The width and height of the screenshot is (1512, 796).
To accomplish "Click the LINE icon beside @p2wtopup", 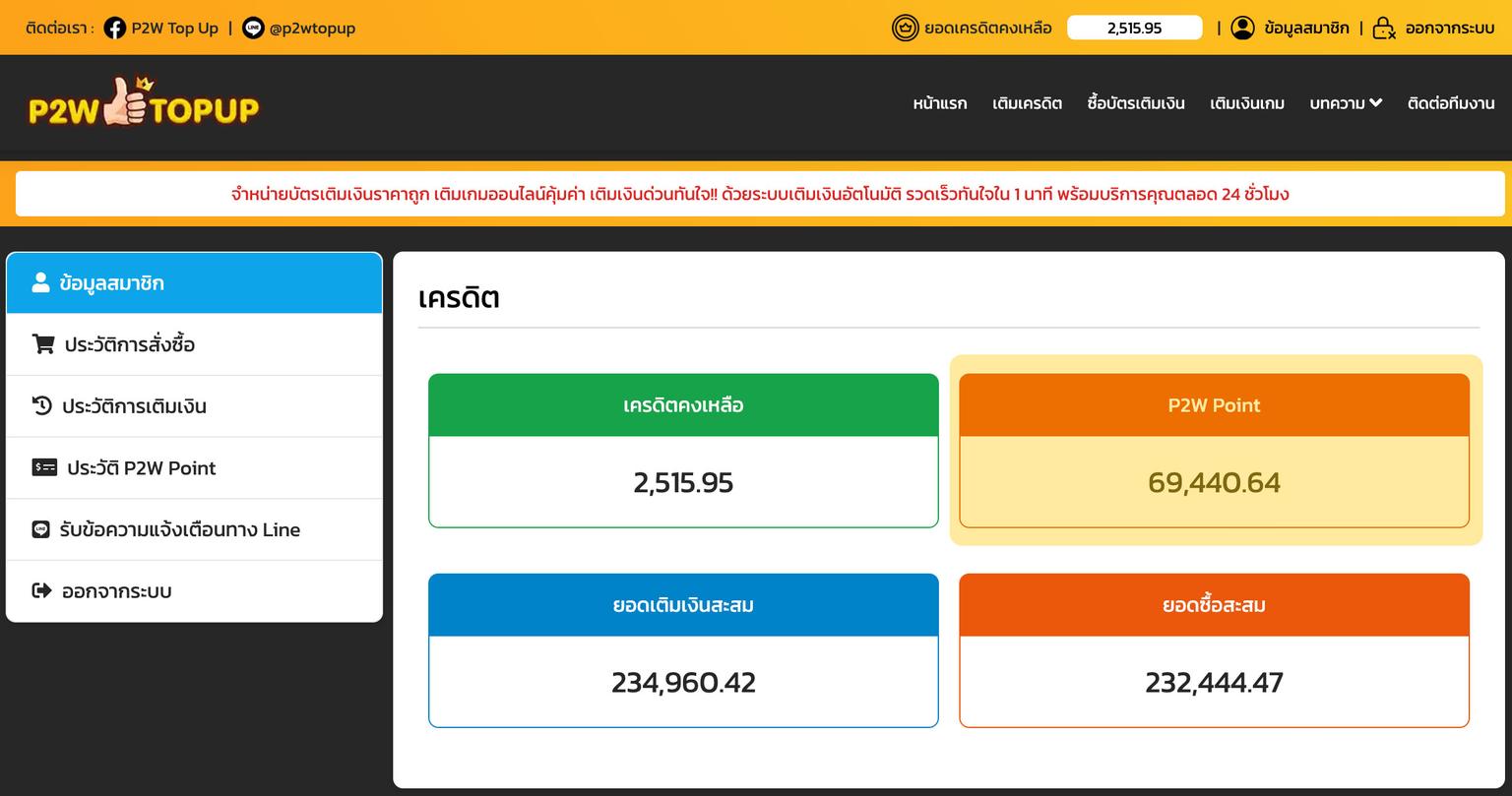I will click(x=253, y=28).
